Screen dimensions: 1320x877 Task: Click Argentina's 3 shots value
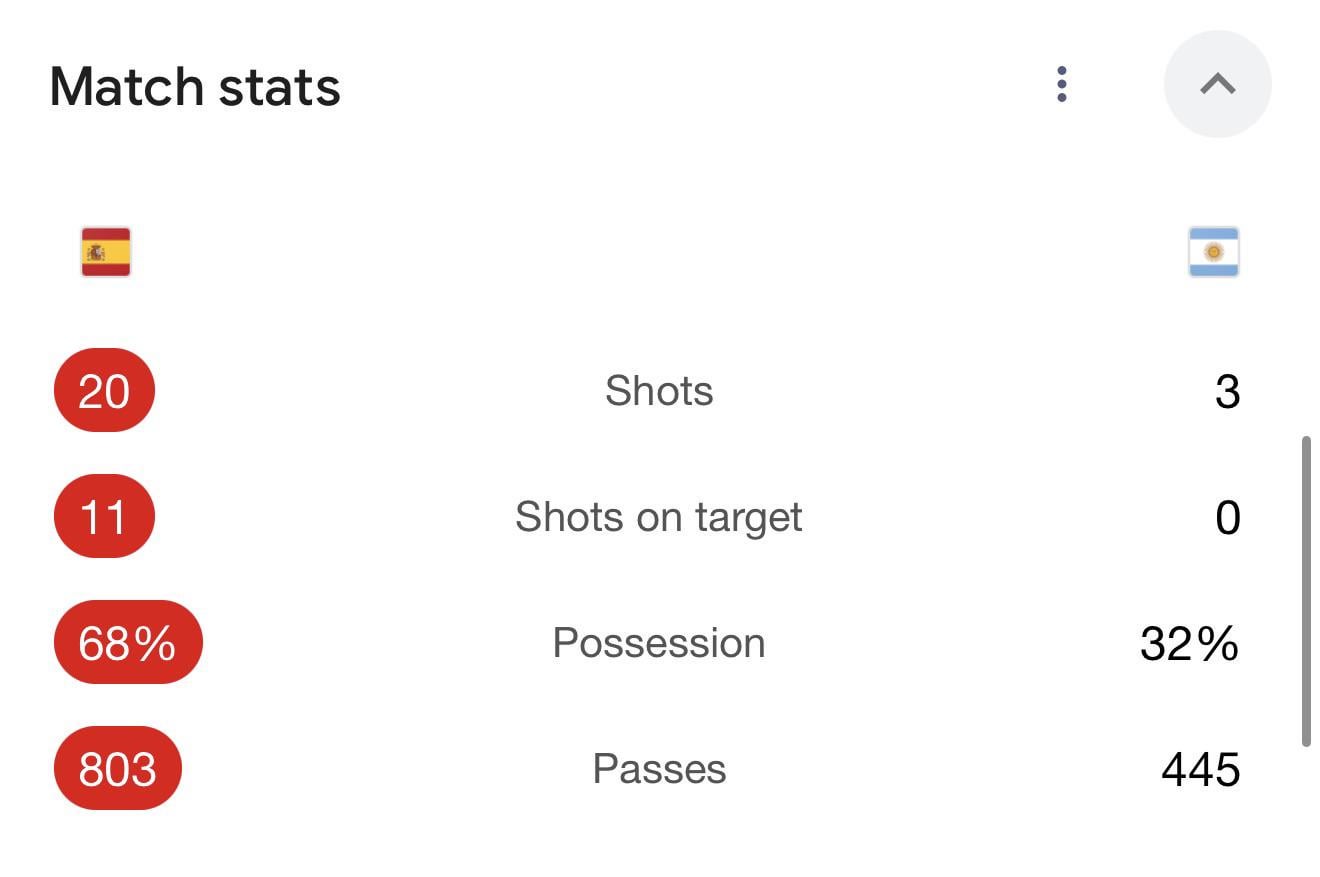point(1227,392)
